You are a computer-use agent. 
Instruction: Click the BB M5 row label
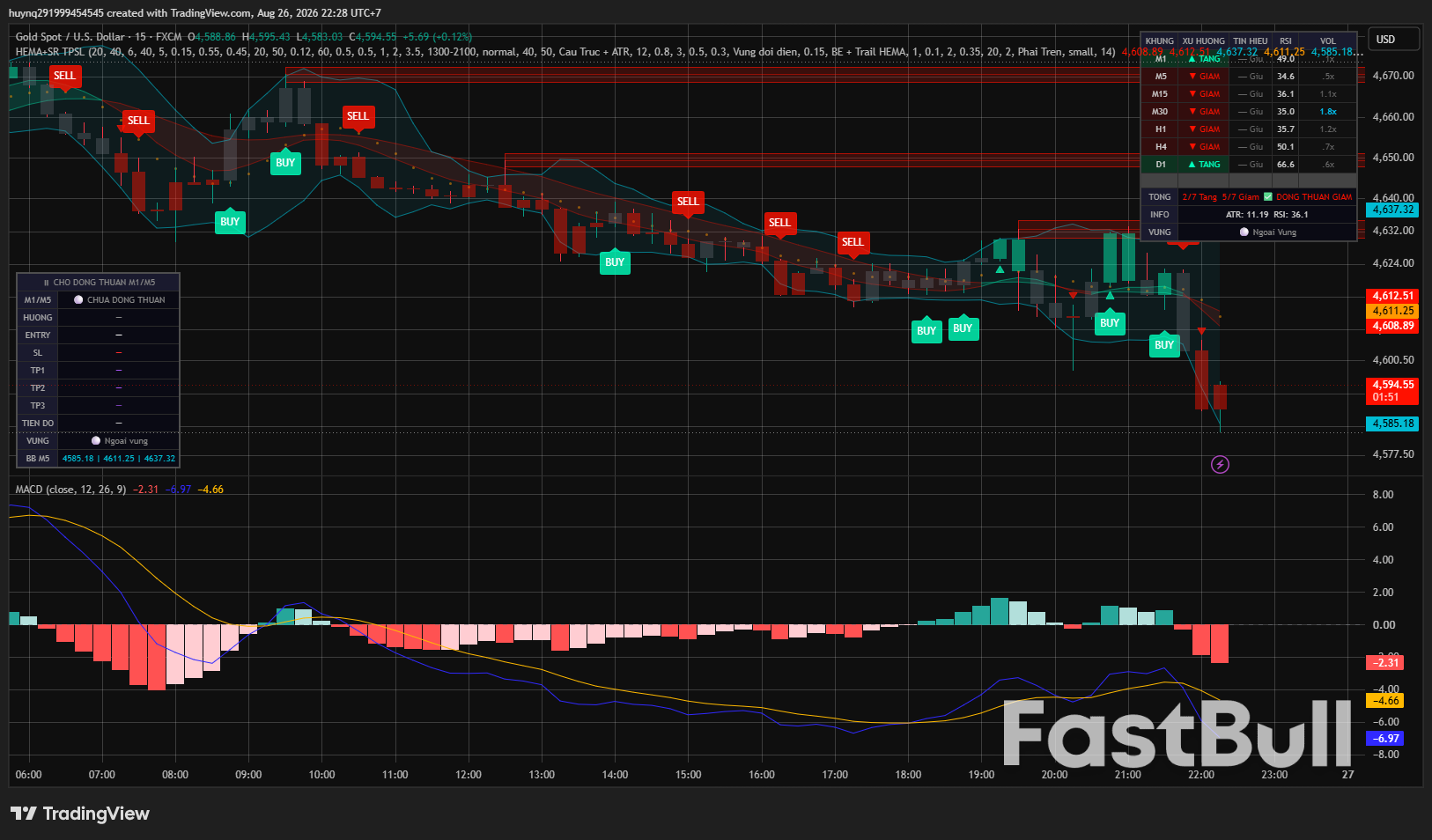coord(38,459)
